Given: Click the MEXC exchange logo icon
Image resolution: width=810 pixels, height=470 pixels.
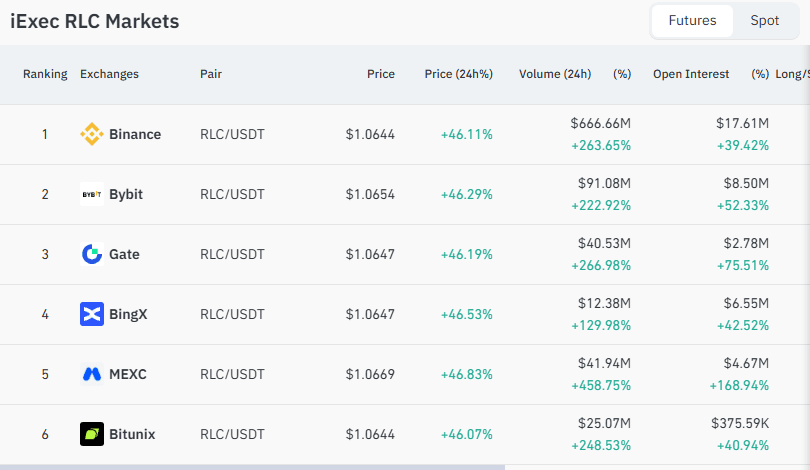Looking at the screenshot, I should coord(92,374).
